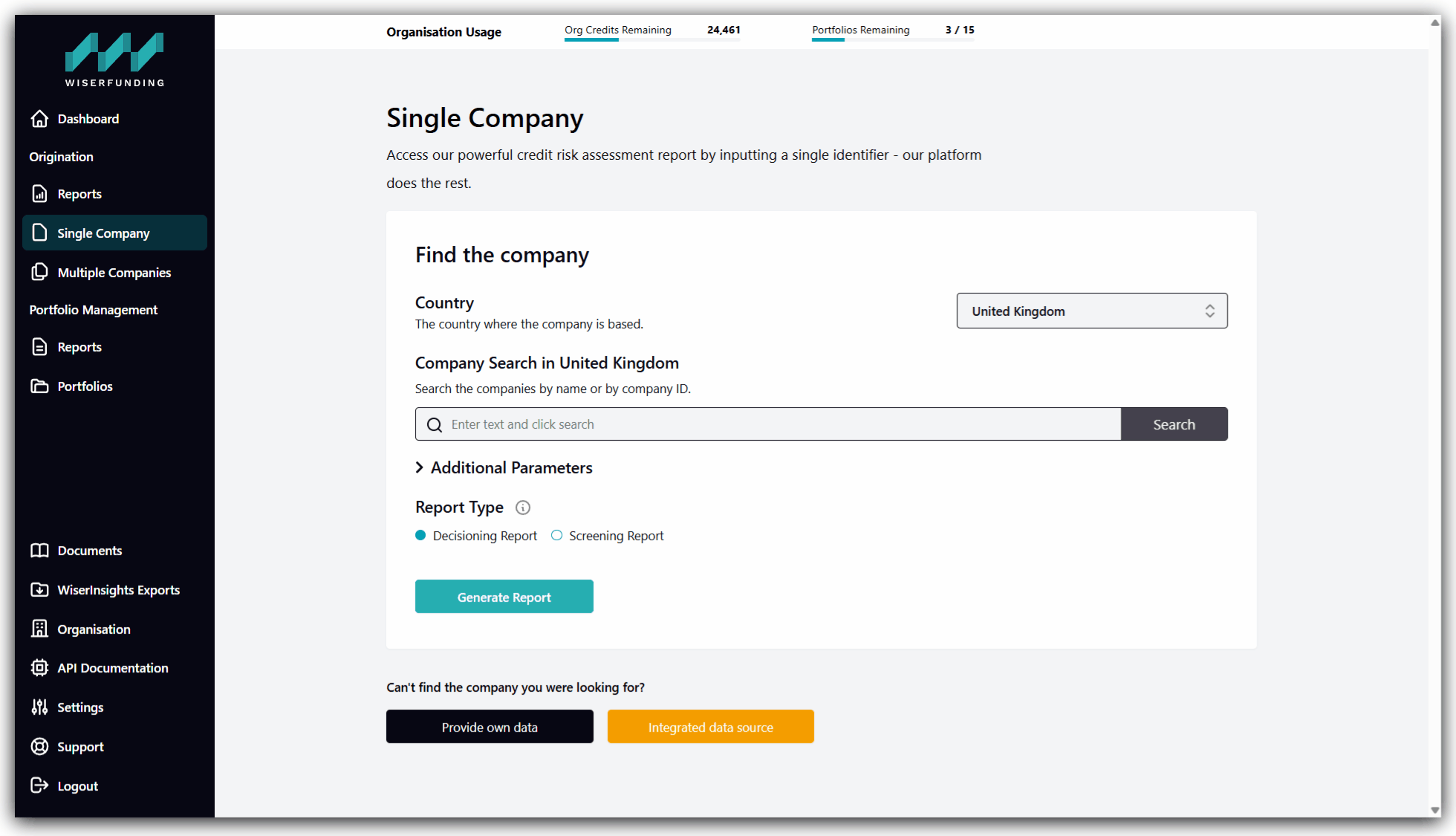The width and height of the screenshot is (1456, 836).
Task: Click the 3 / 15 portfolios value
Action: [960, 30]
